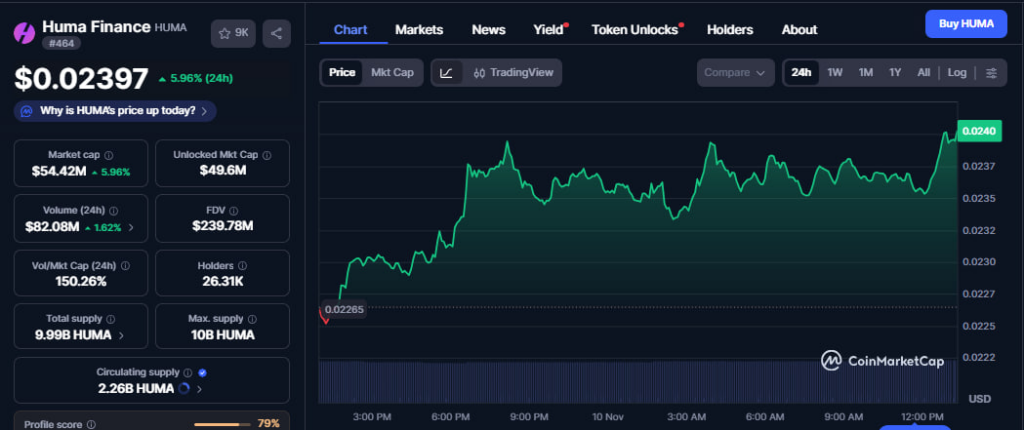Screen dimensions: 1024x430
Task: Click Max. supply info icon
Action: [x=252, y=320]
